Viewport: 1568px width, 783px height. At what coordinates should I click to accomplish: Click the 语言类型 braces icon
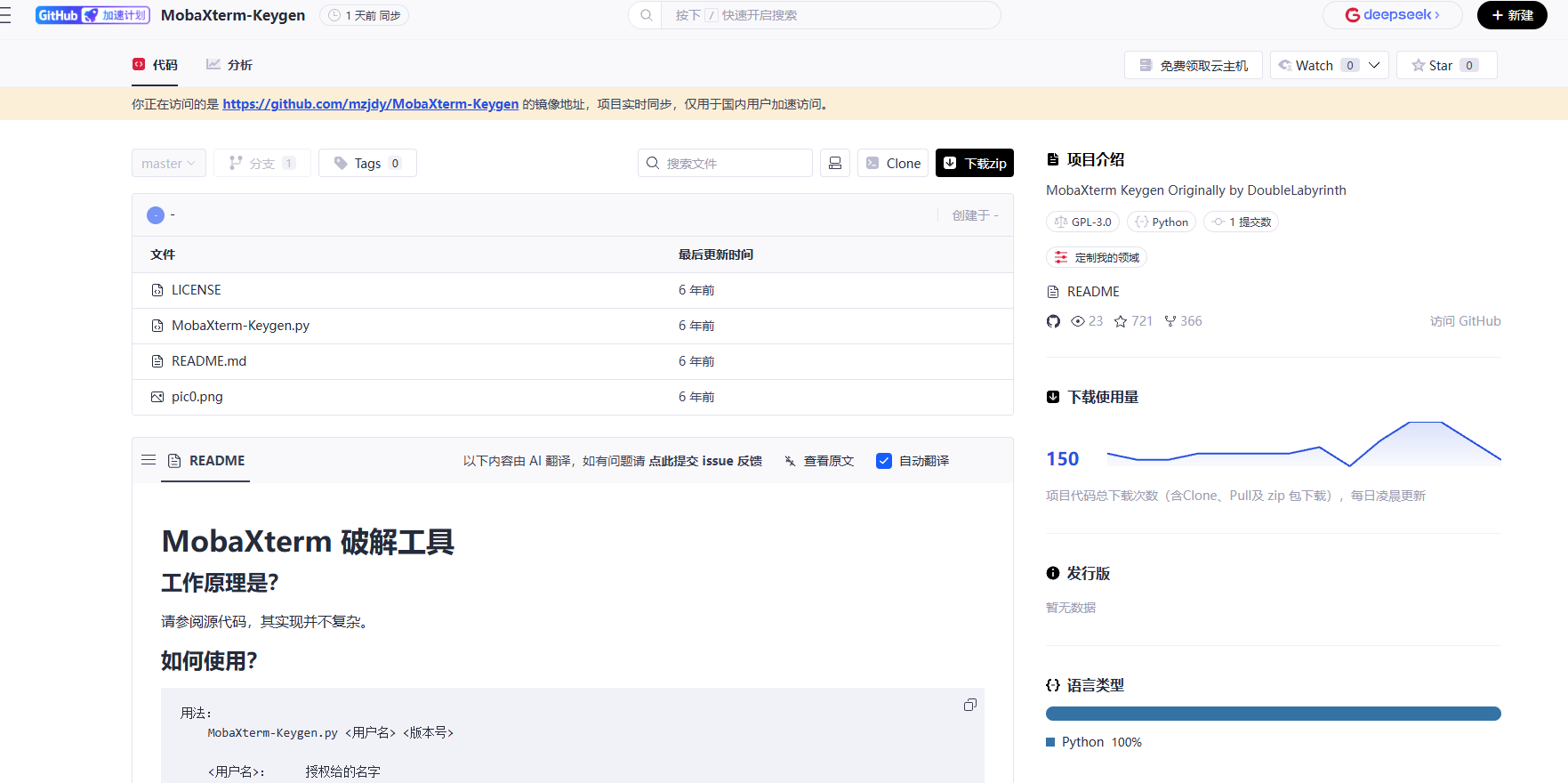[1053, 685]
